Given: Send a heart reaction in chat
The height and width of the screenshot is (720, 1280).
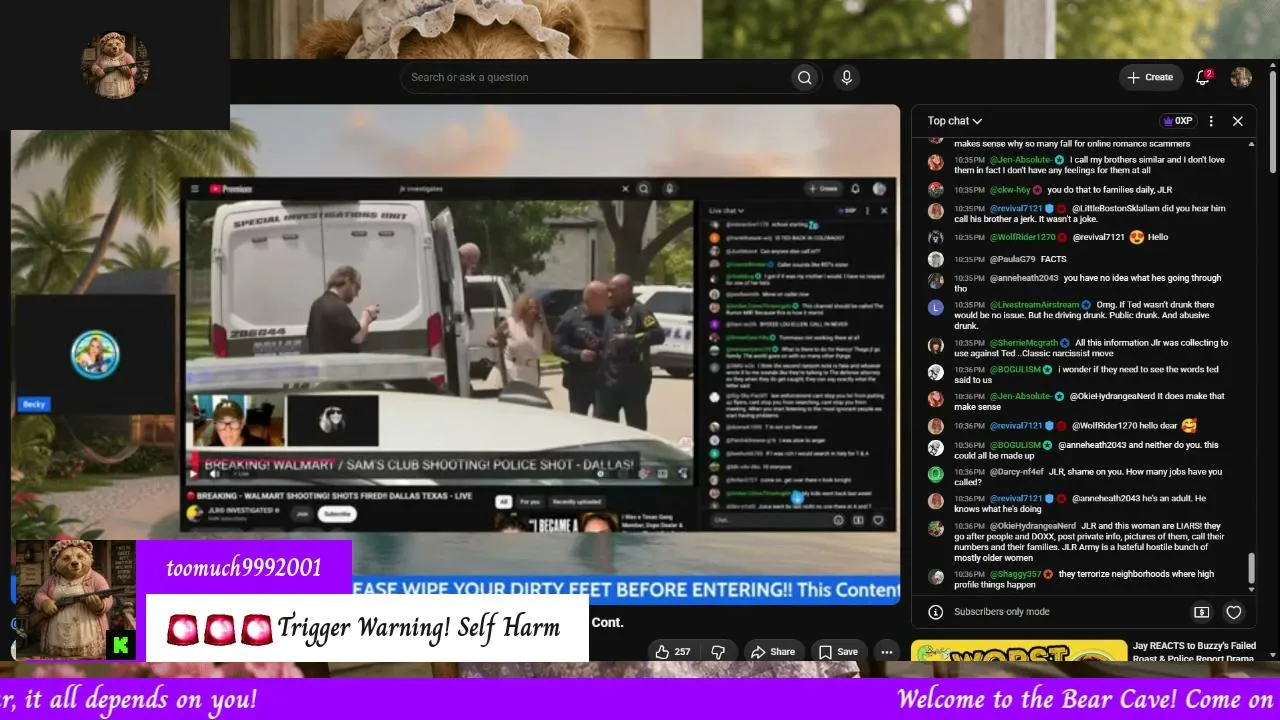Looking at the screenshot, I should pos(1234,612).
